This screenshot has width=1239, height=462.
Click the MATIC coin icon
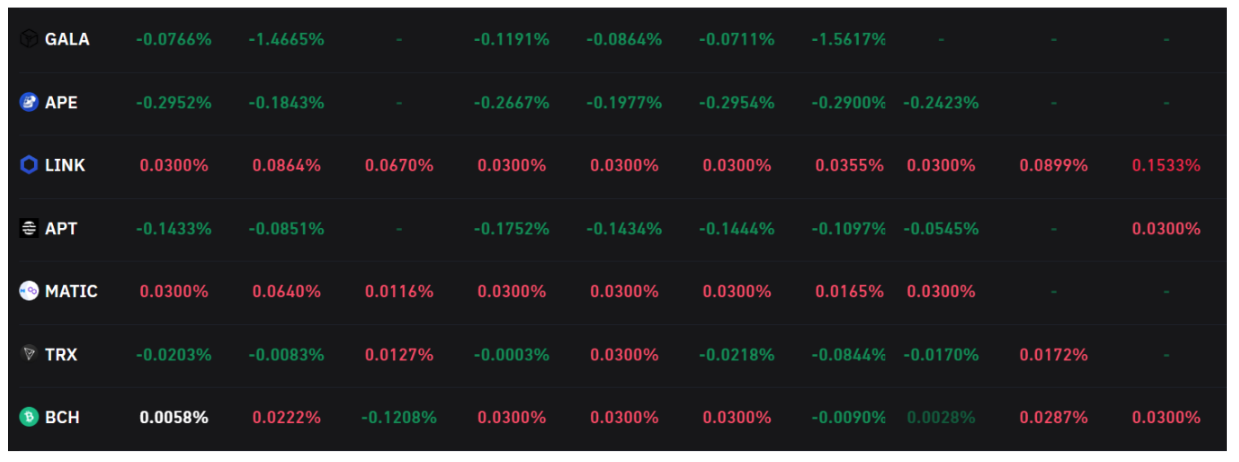click(29, 291)
